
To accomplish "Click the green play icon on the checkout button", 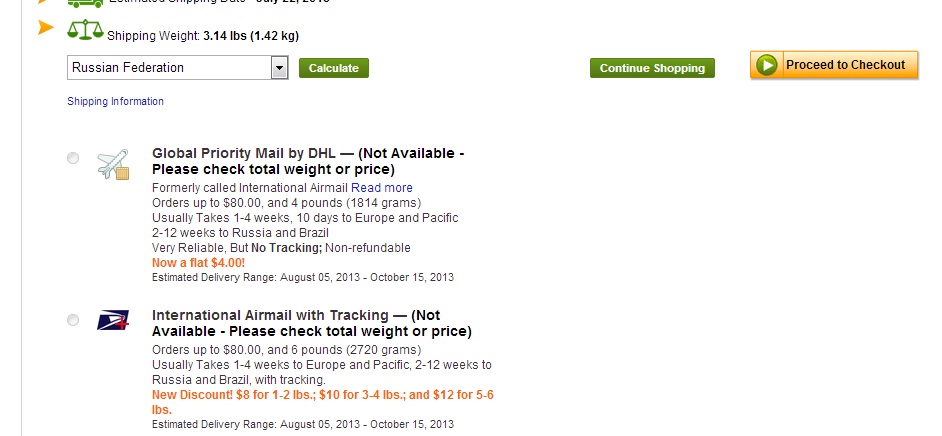I will tap(767, 66).
